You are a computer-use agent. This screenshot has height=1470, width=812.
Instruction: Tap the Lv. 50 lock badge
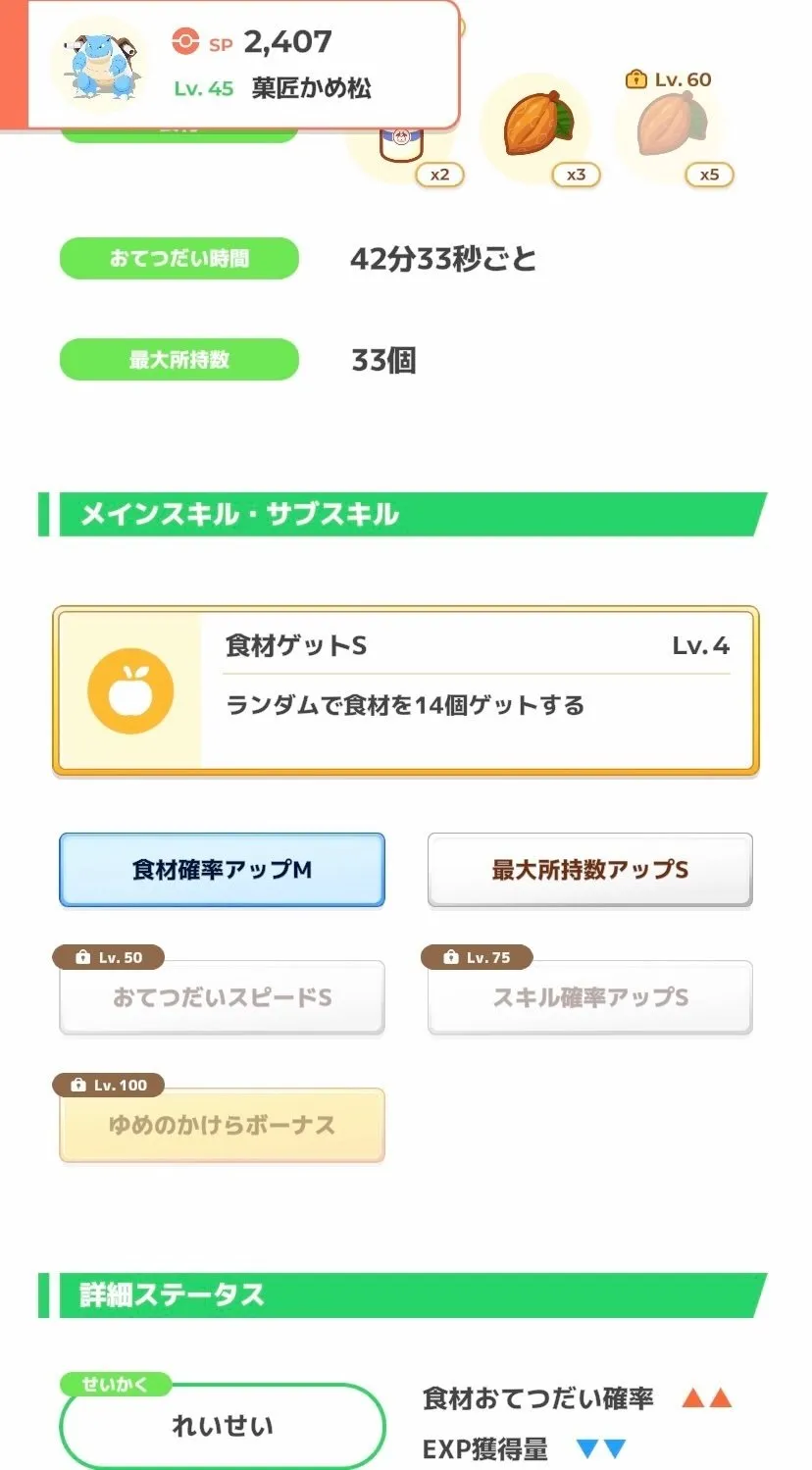[x=109, y=957]
